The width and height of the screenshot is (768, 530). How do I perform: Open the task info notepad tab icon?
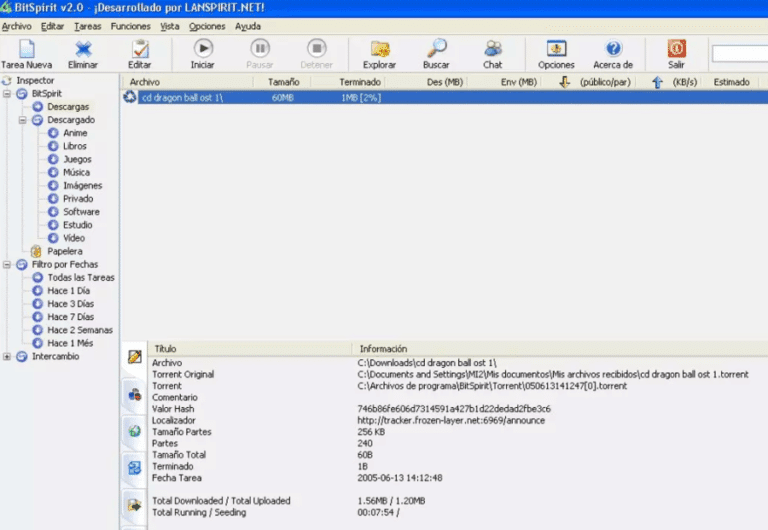point(135,357)
